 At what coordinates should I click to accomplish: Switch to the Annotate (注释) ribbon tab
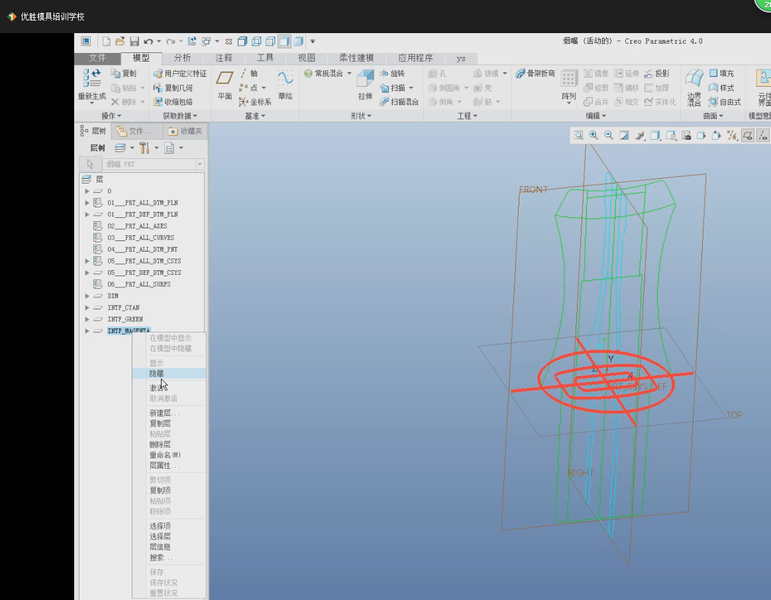point(224,58)
